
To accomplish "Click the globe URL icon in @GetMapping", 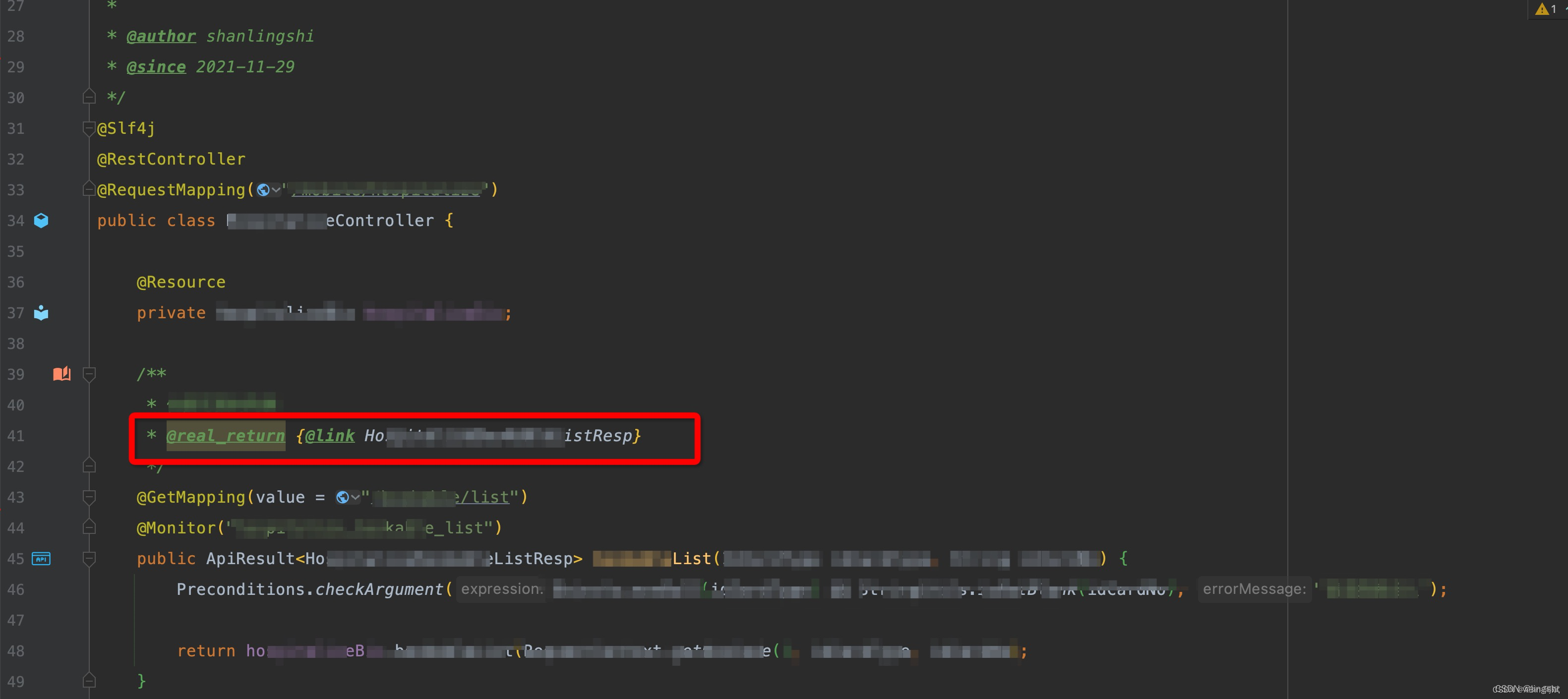I will [342, 498].
